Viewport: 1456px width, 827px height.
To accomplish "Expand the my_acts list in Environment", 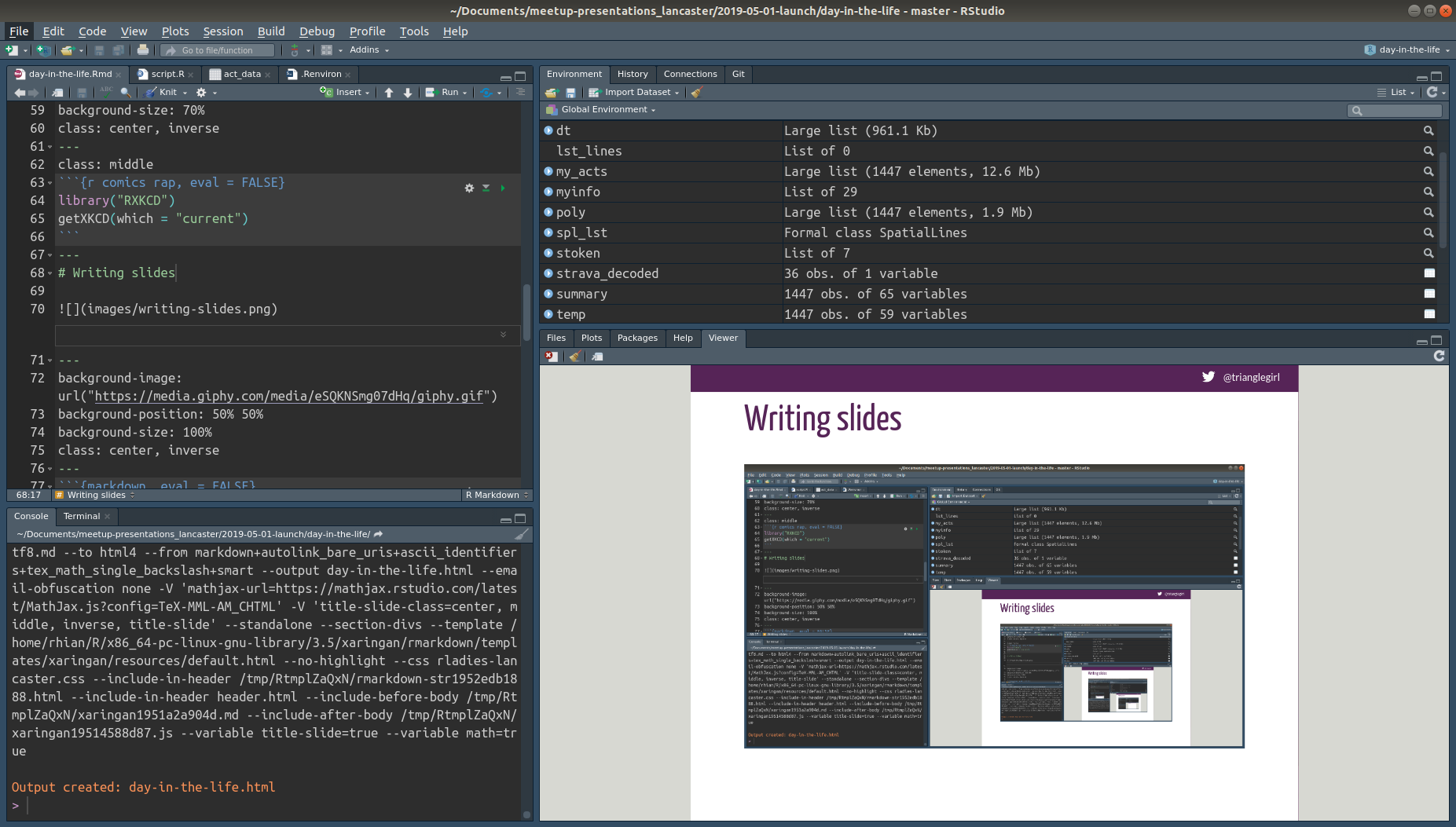I will pos(548,171).
